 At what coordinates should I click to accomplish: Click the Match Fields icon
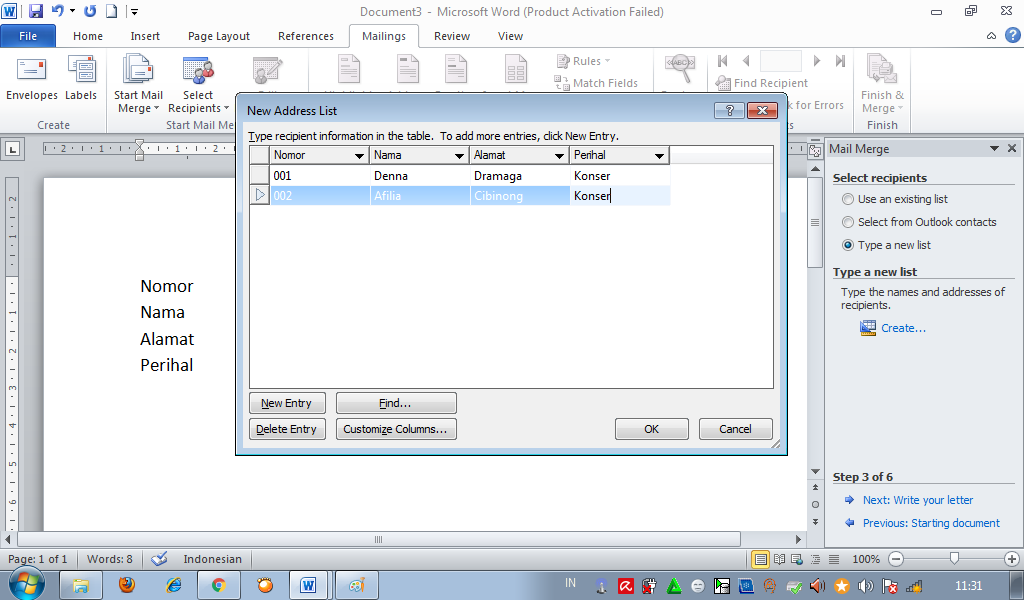pyautogui.click(x=598, y=83)
